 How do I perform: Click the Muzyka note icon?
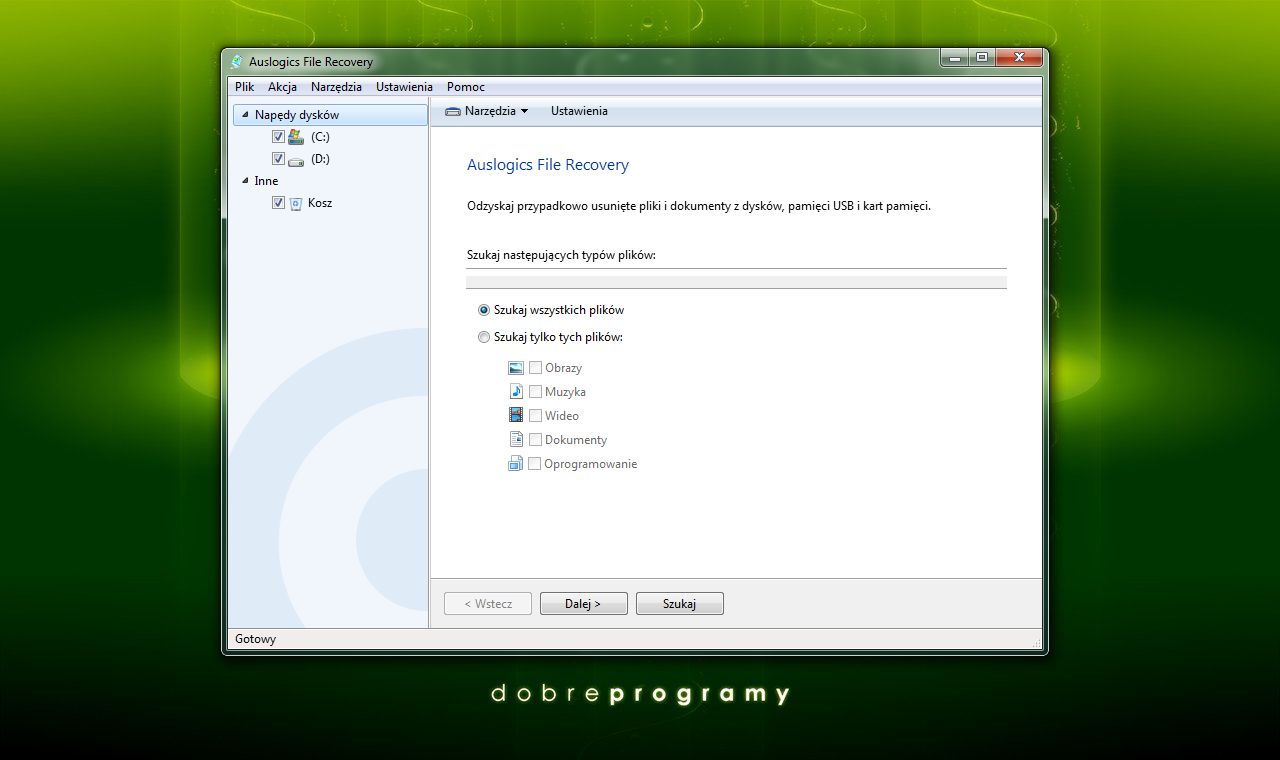pyautogui.click(x=516, y=392)
